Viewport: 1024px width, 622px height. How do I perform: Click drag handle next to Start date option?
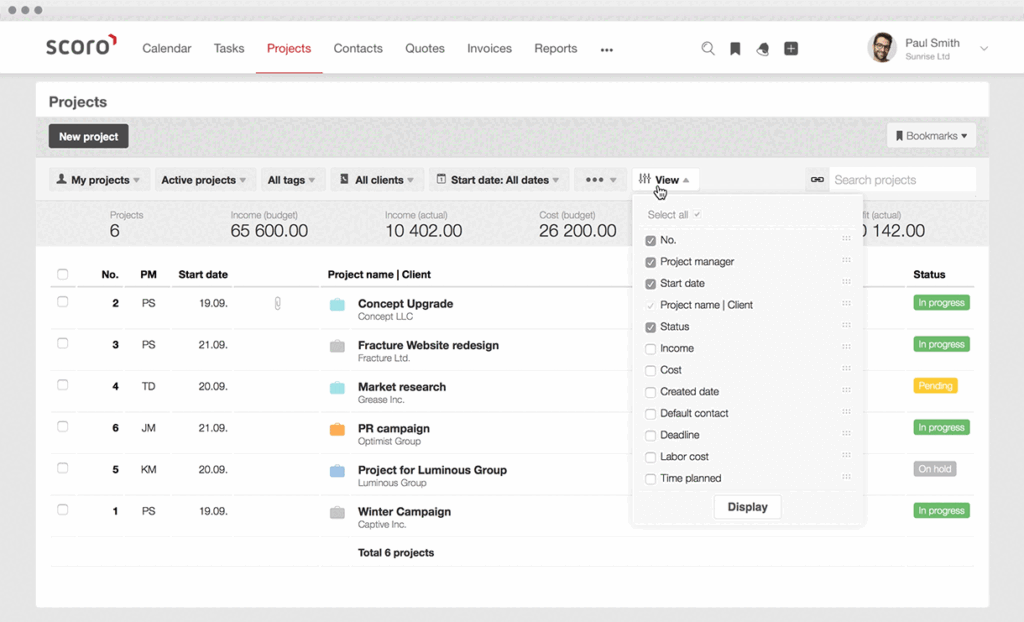(846, 282)
